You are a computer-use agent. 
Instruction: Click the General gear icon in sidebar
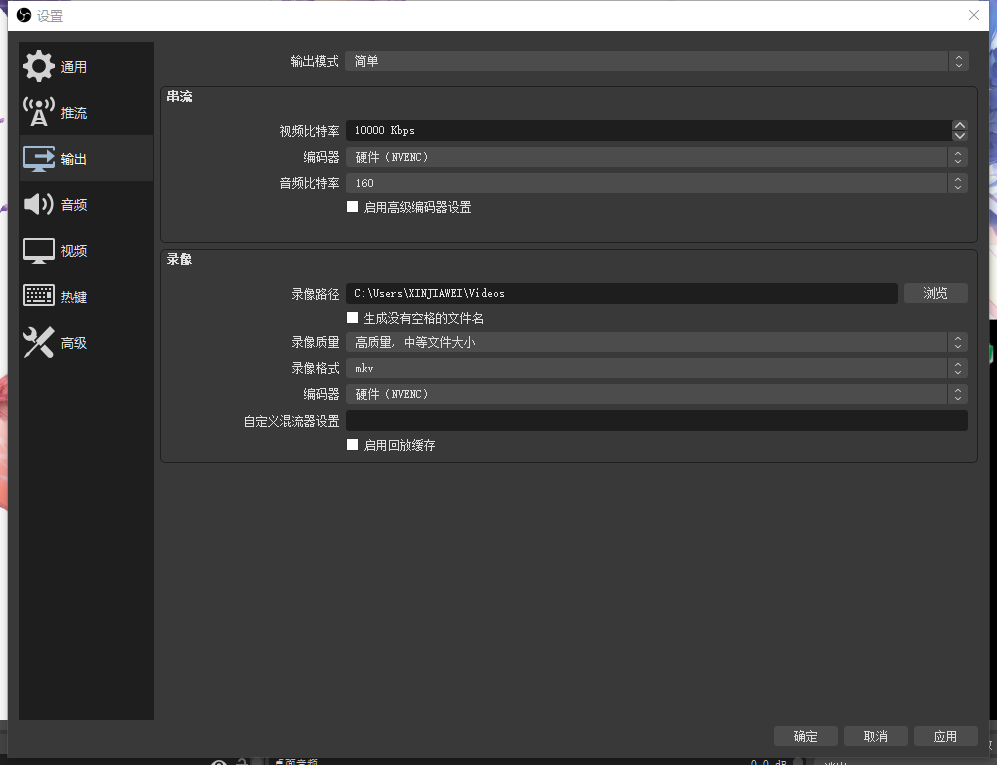click(39, 67)
